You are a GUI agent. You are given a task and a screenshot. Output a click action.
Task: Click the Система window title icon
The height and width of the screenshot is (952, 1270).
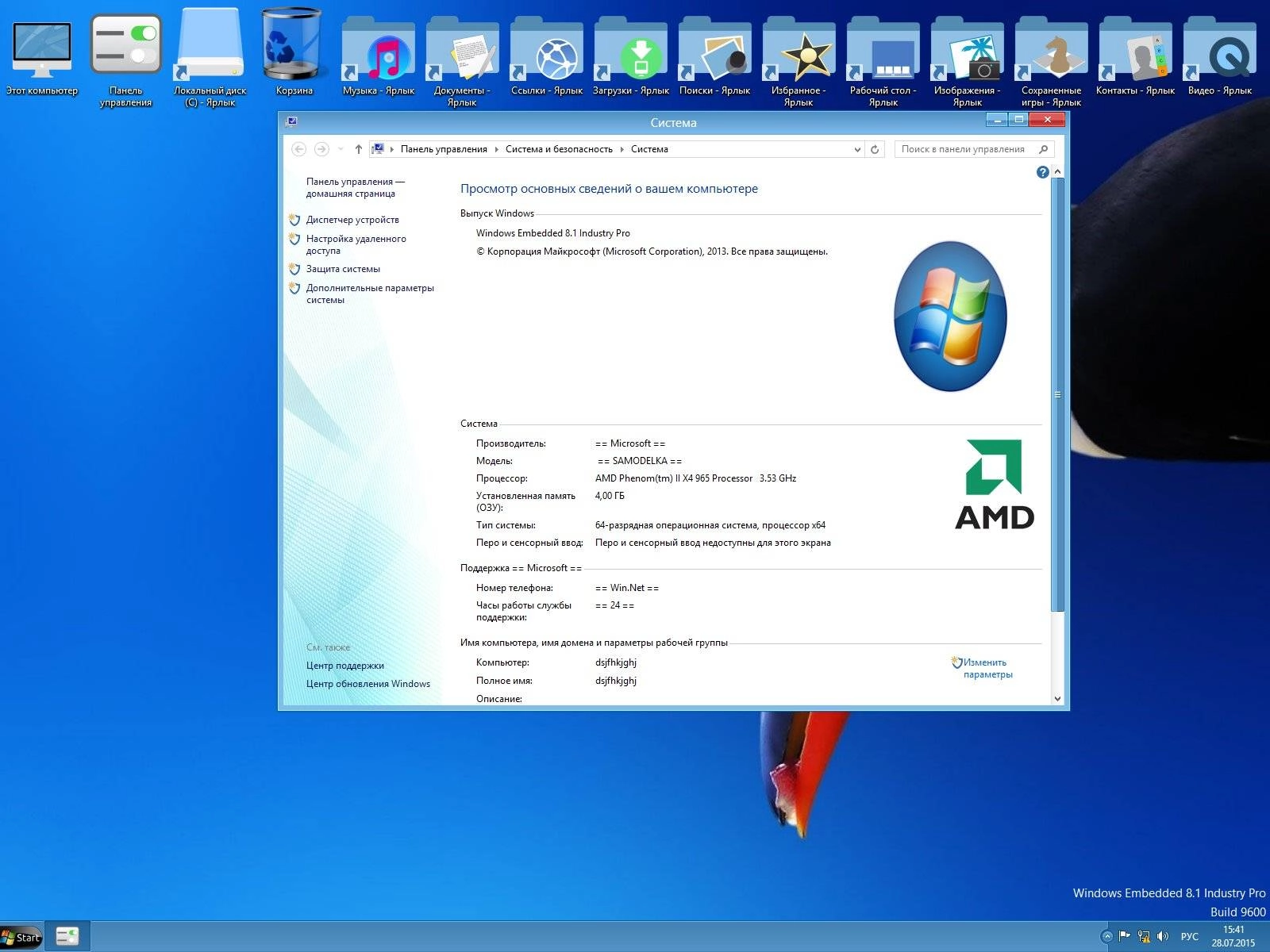(291, 122)
